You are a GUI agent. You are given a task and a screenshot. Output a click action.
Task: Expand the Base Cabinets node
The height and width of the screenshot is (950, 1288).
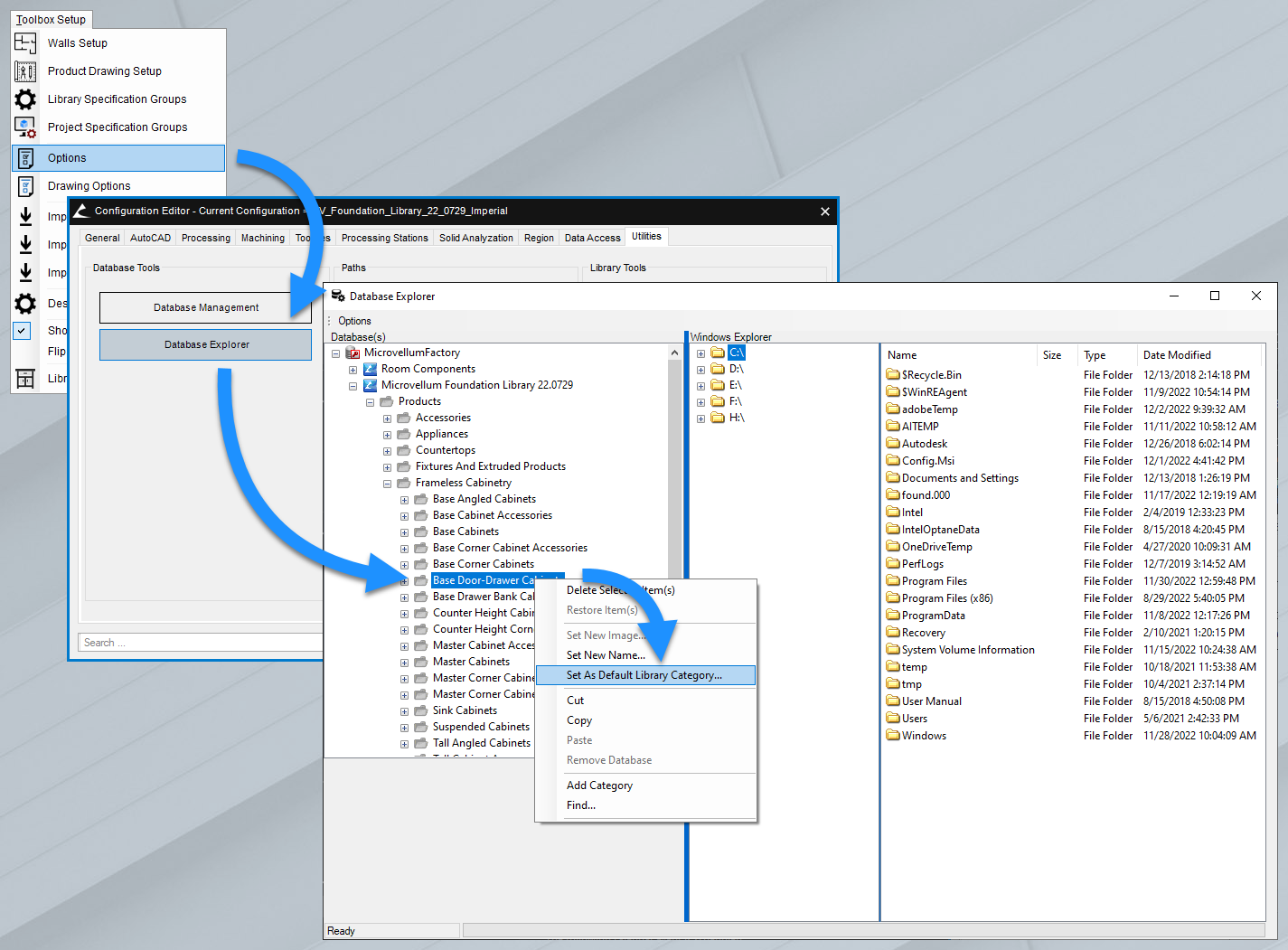[405, 532]
